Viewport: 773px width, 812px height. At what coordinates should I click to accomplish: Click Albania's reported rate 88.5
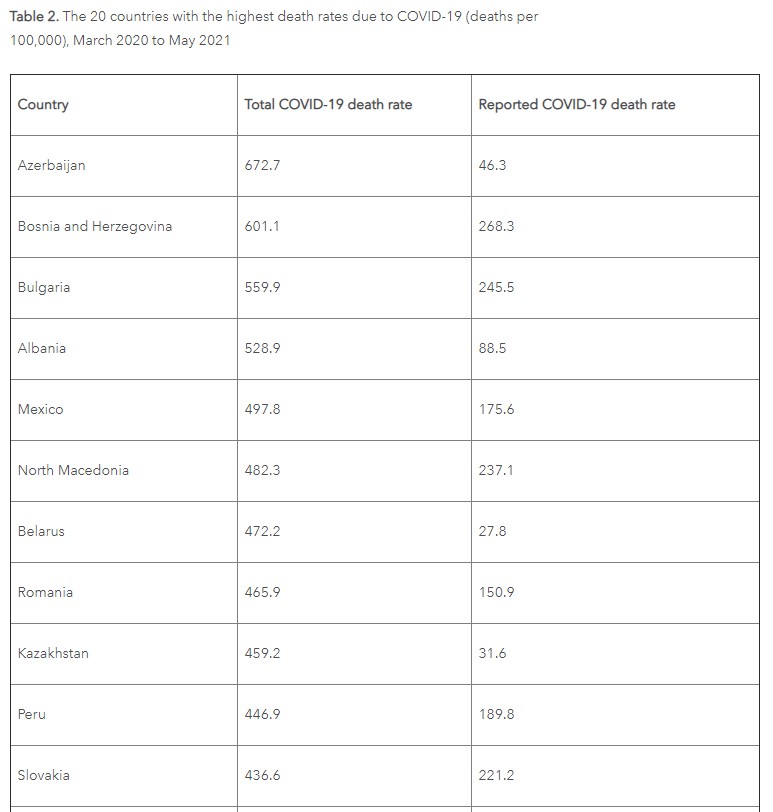[493, 348]
